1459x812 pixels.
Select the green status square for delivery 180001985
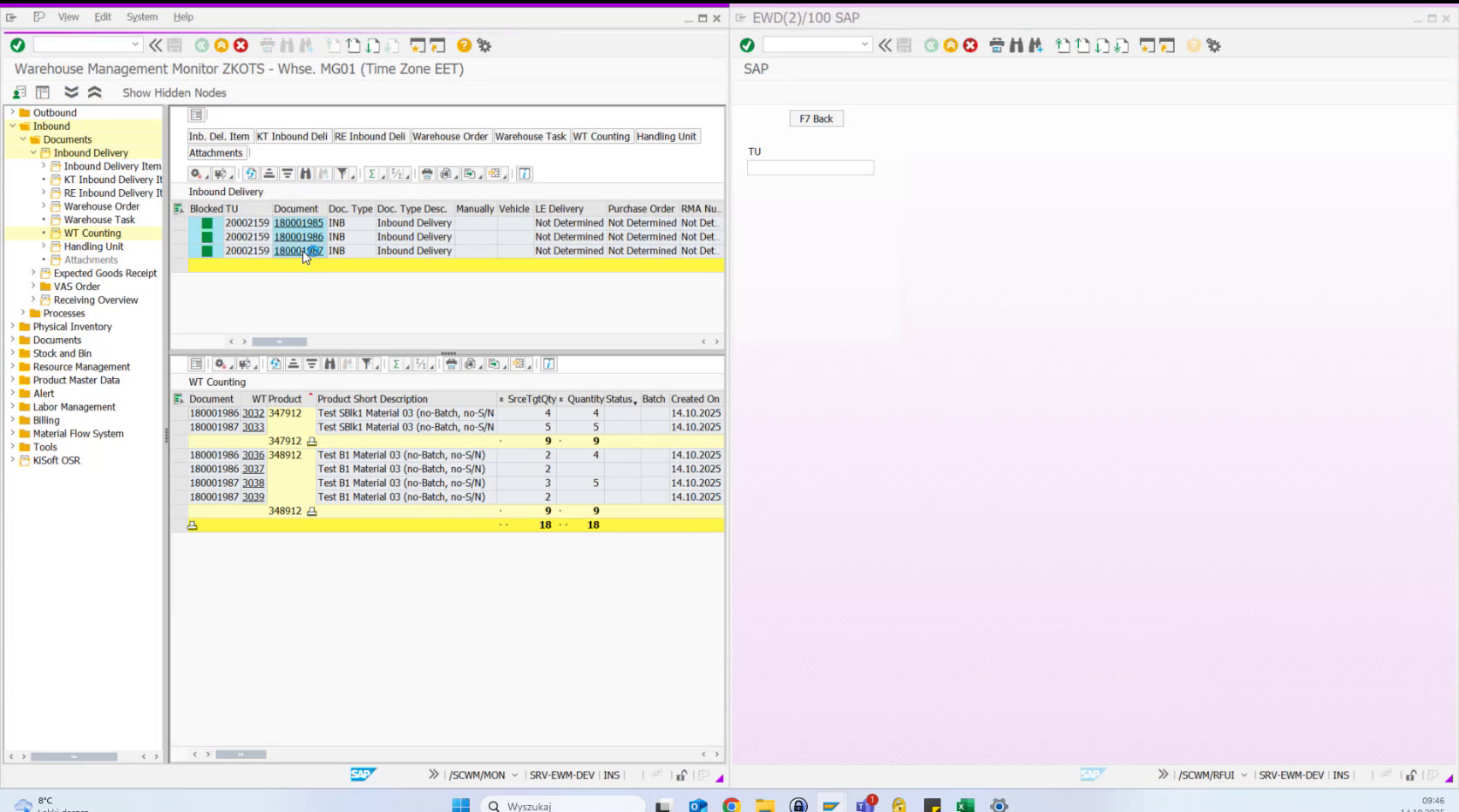click(207, 223)
